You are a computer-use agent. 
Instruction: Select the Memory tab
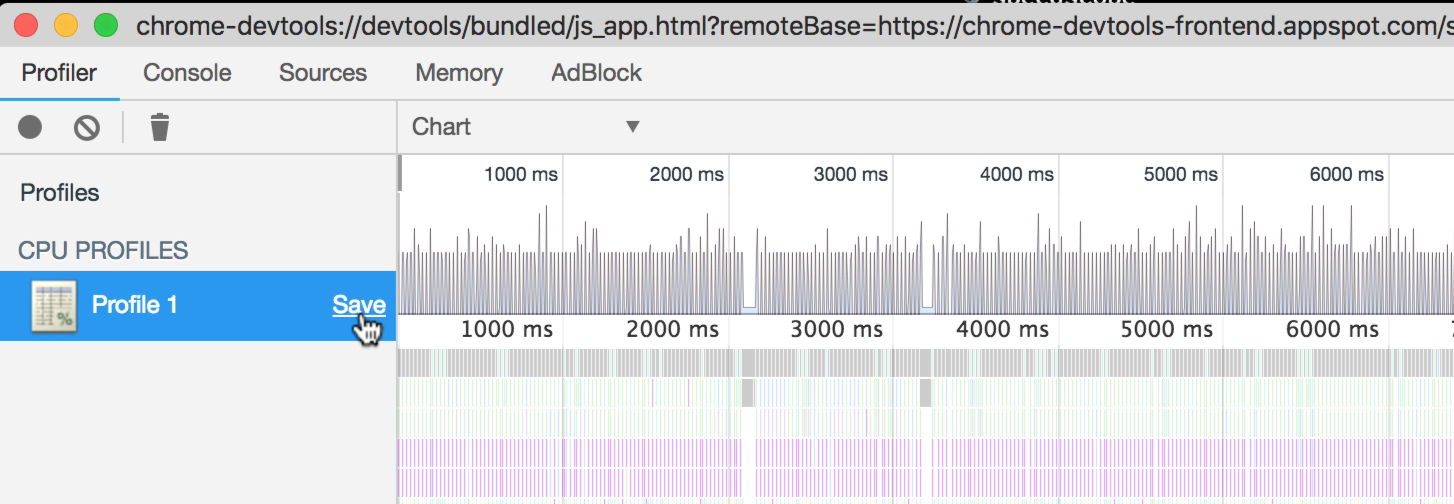(459, 73)
